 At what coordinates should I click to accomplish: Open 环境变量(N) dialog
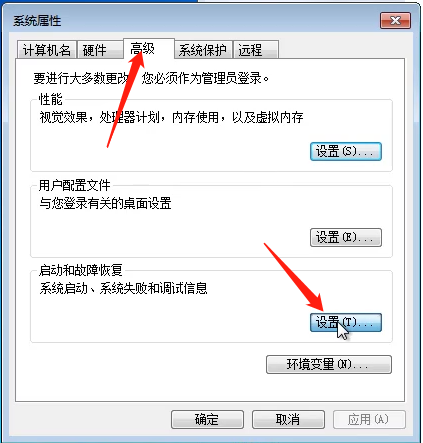point(329,364)
